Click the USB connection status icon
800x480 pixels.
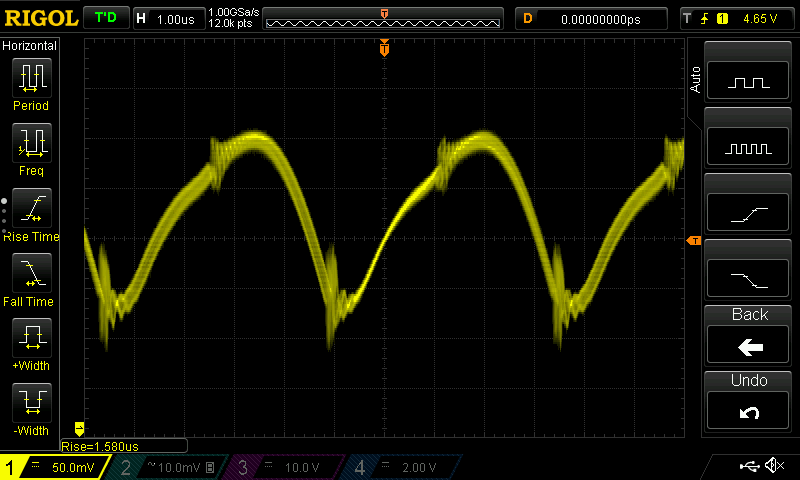point(749,466)
